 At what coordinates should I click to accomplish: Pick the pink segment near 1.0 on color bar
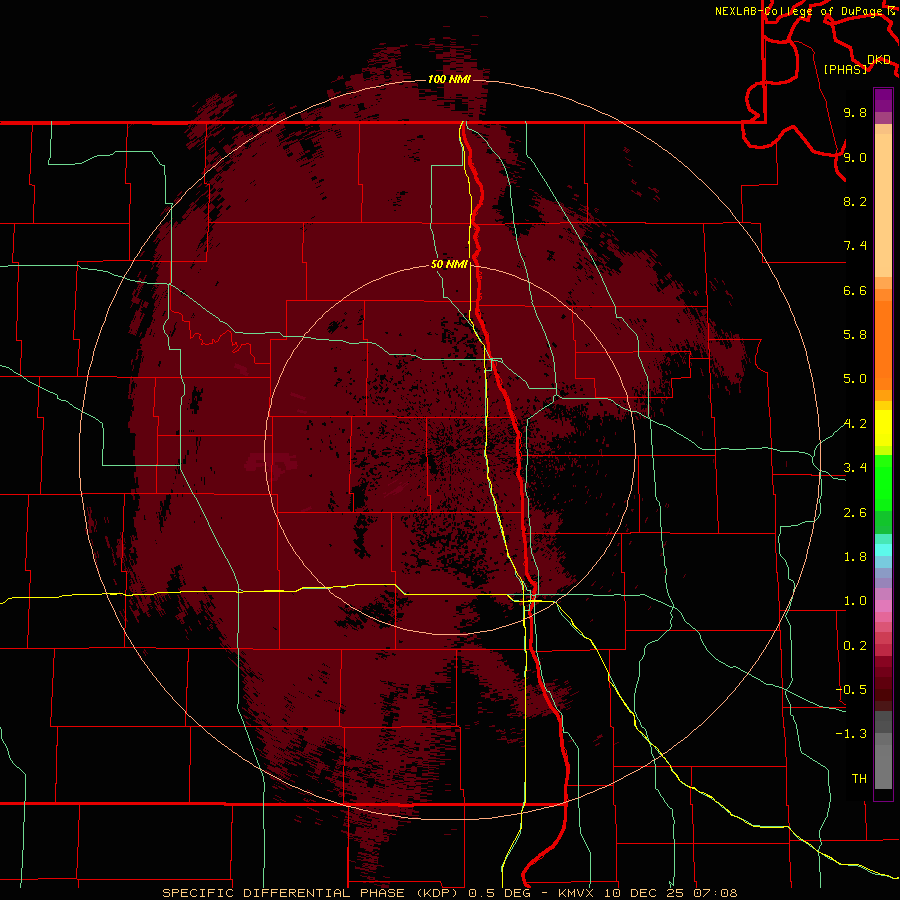883,606
